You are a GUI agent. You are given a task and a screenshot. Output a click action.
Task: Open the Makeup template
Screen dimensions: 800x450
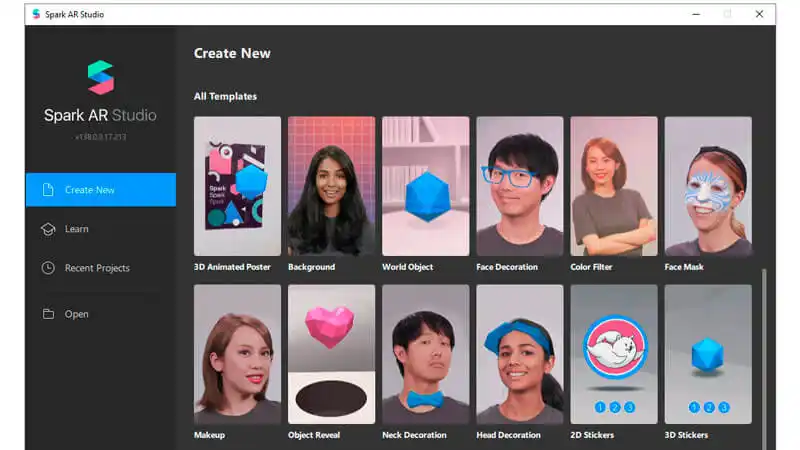pyautogui.click(x=237, y=354)
